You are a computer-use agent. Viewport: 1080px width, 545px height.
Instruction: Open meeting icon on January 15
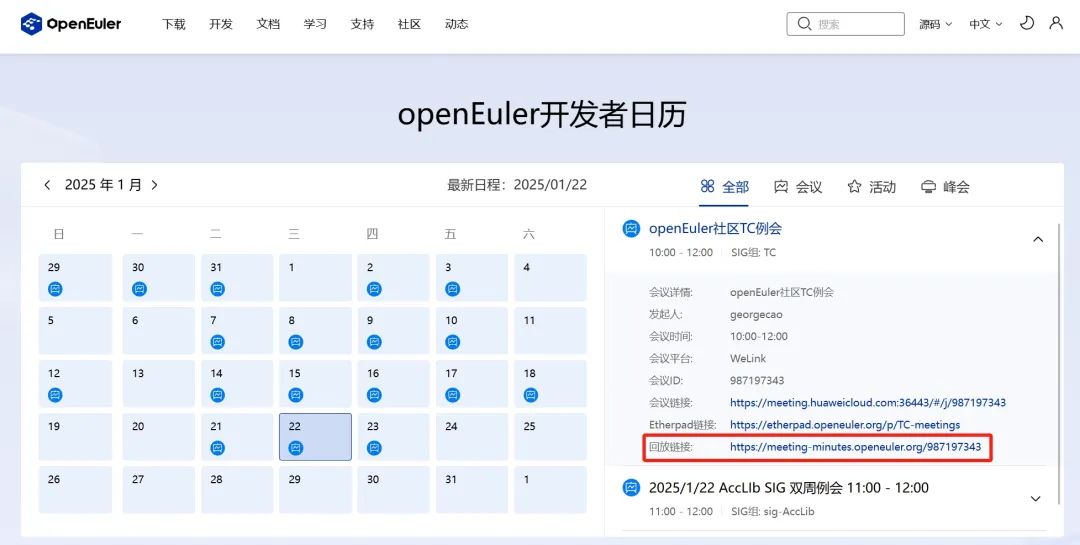point(295,395)
